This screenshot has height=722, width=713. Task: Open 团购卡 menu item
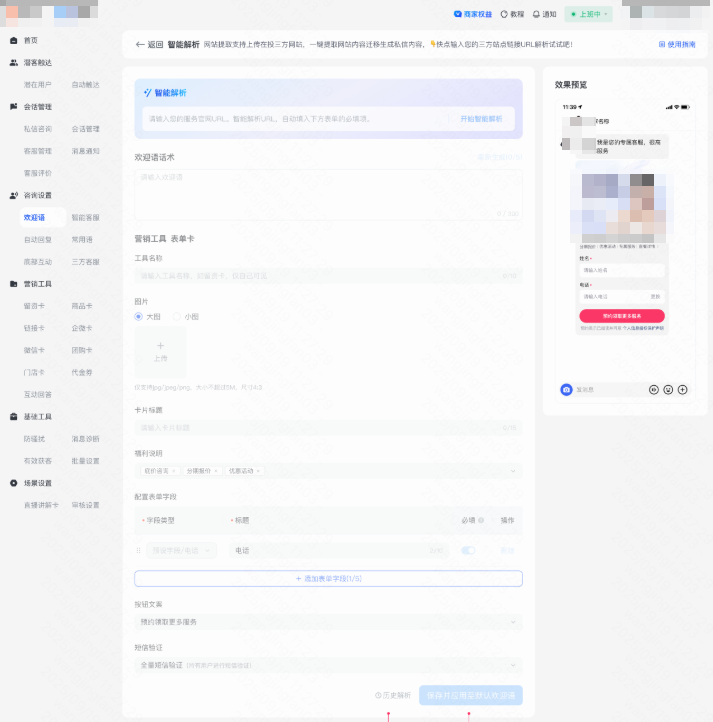click(x=82, y=350)
